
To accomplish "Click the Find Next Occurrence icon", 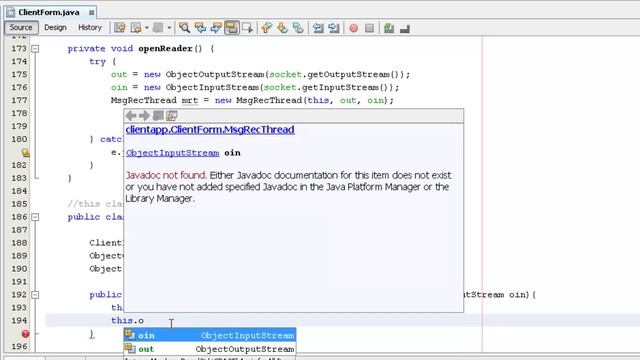I will point(216,28).
